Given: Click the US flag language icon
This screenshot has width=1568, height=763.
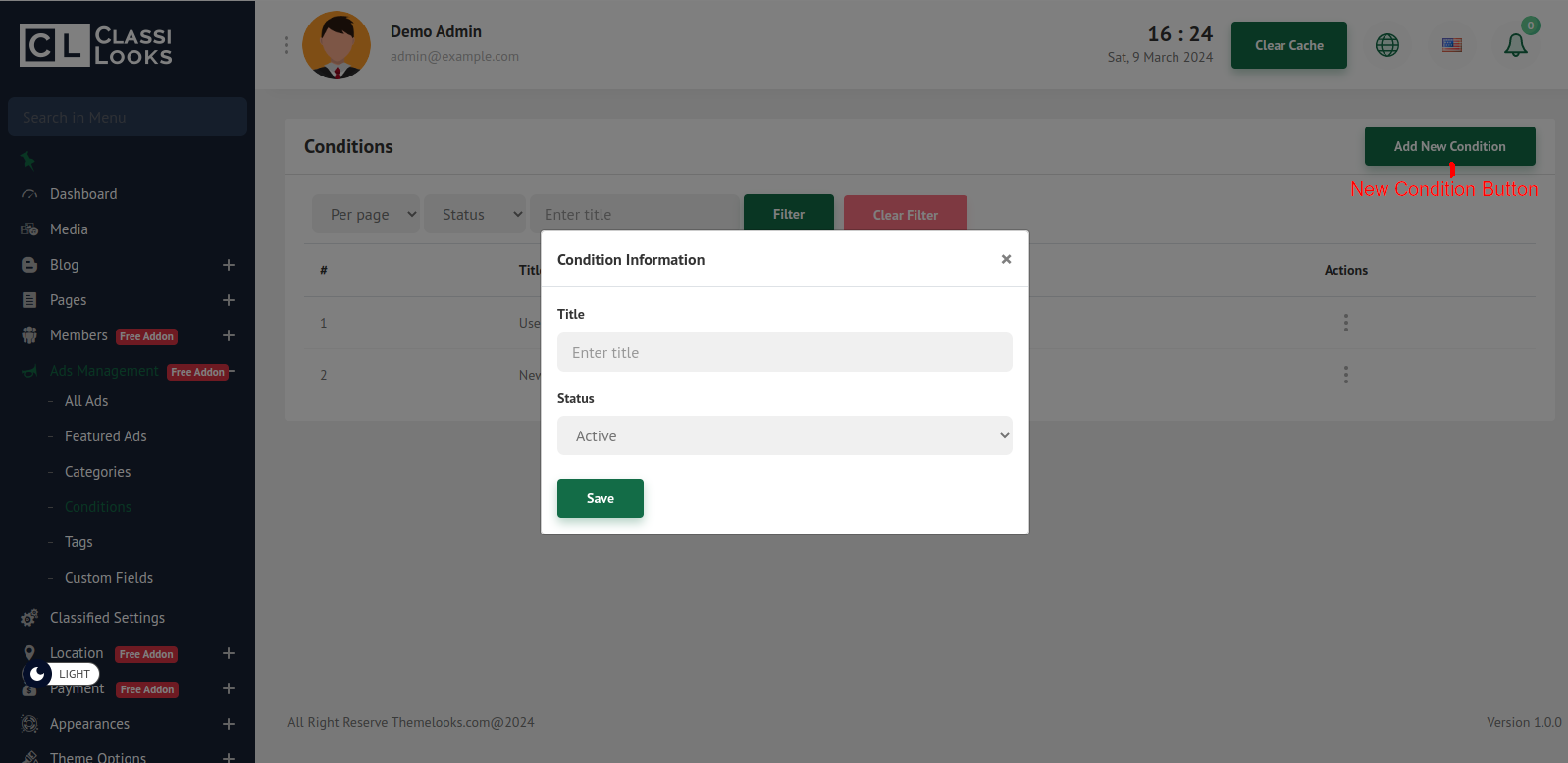Looking at the screenshot, I should [x=1451, y=45].
